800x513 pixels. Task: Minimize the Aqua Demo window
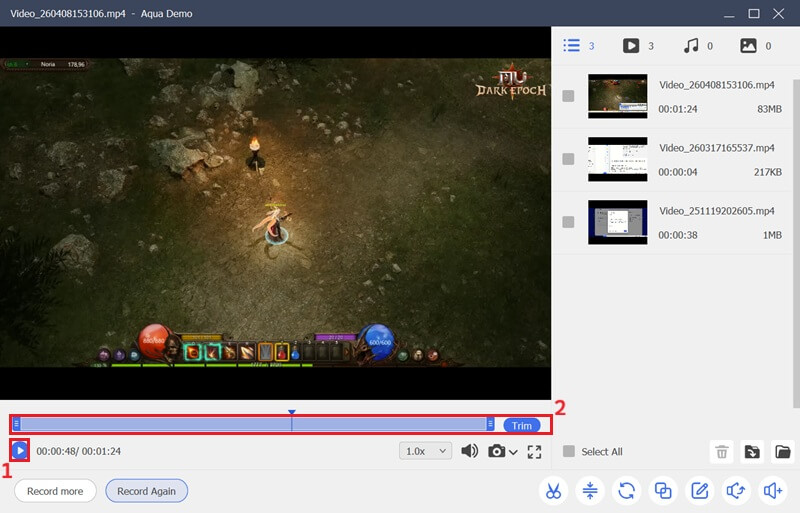729,14
